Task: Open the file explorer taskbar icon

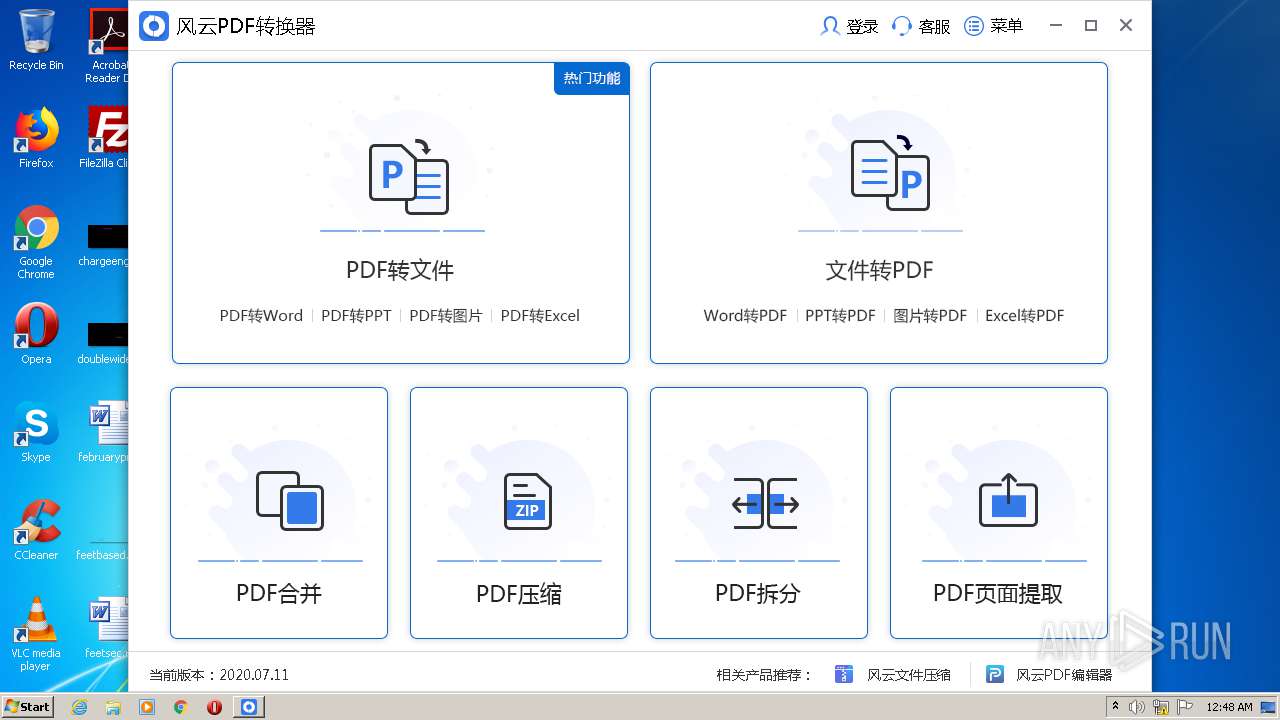Action: tap(113, 707)
